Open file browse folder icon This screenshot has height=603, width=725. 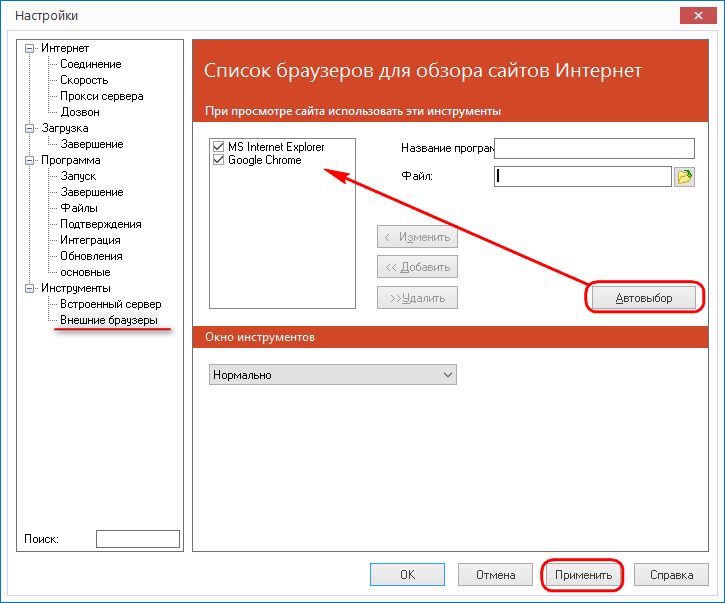[x=684, y=177]
